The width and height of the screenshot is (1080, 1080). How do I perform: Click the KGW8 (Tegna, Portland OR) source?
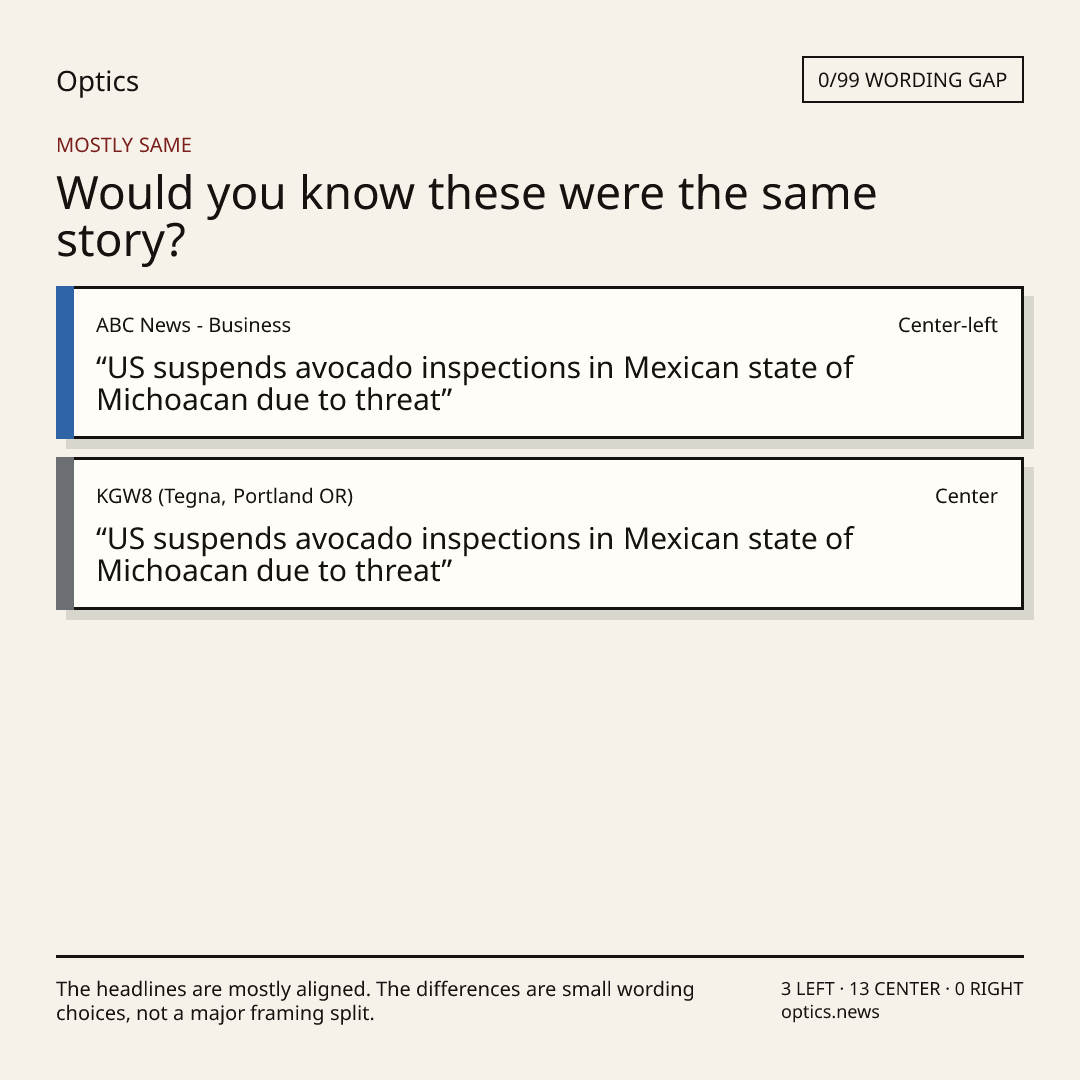225,496
